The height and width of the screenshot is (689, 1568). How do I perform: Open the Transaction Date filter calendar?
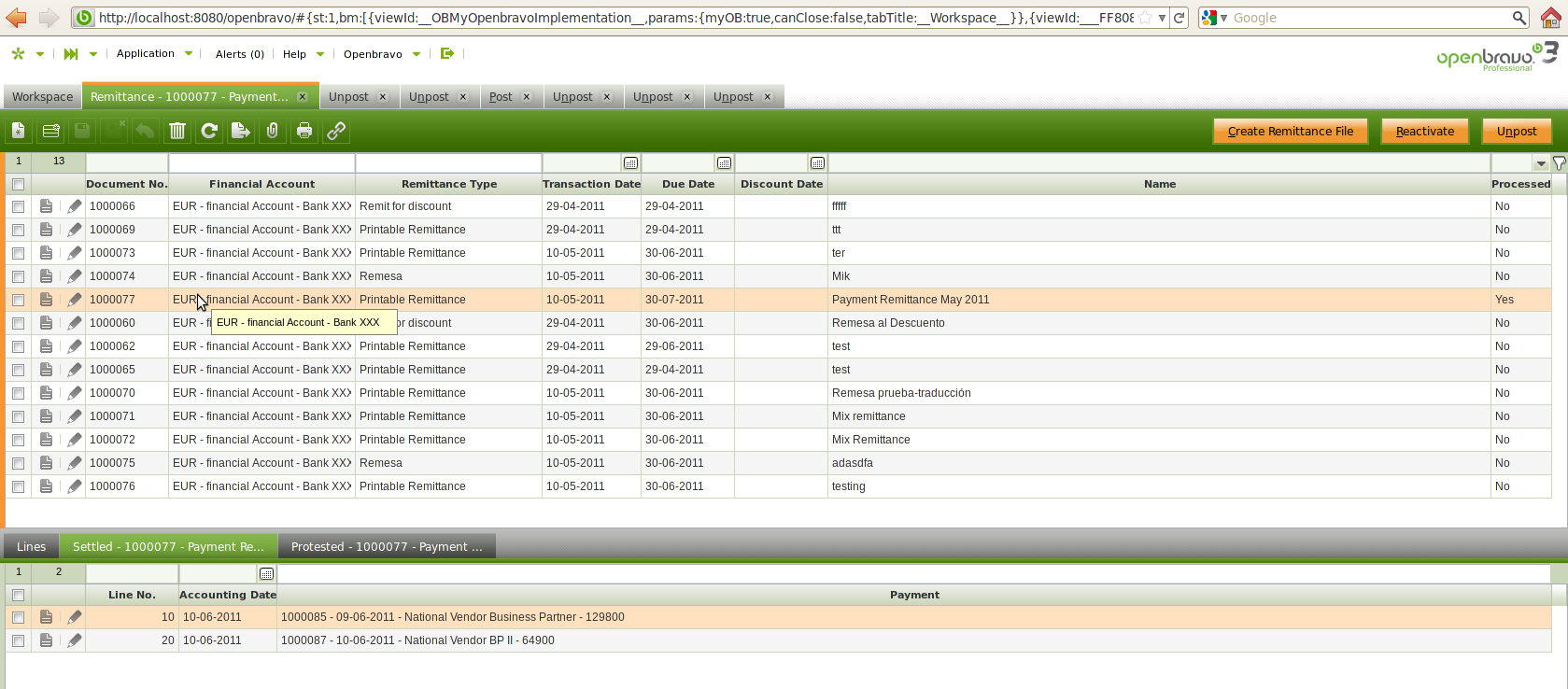pos(631,163)
